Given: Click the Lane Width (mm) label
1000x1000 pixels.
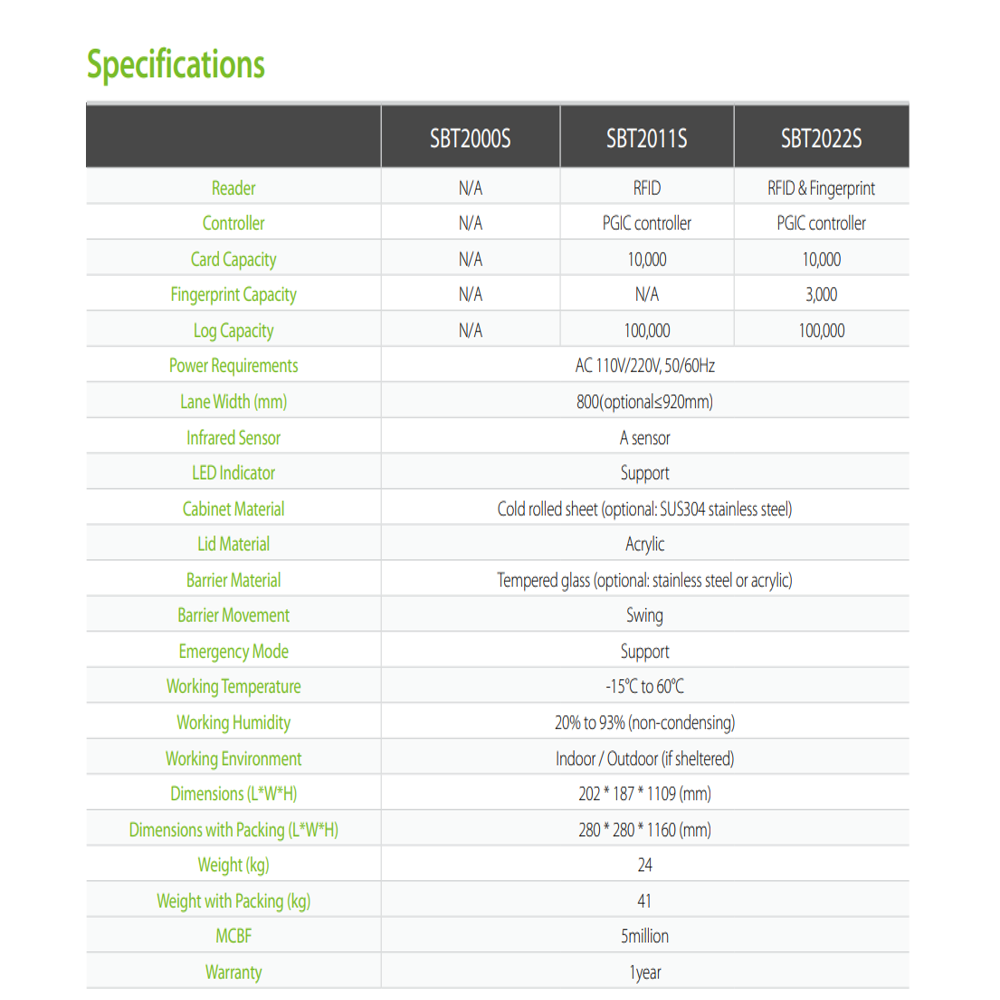Looking at the screenshot, I should coord(233,401).
